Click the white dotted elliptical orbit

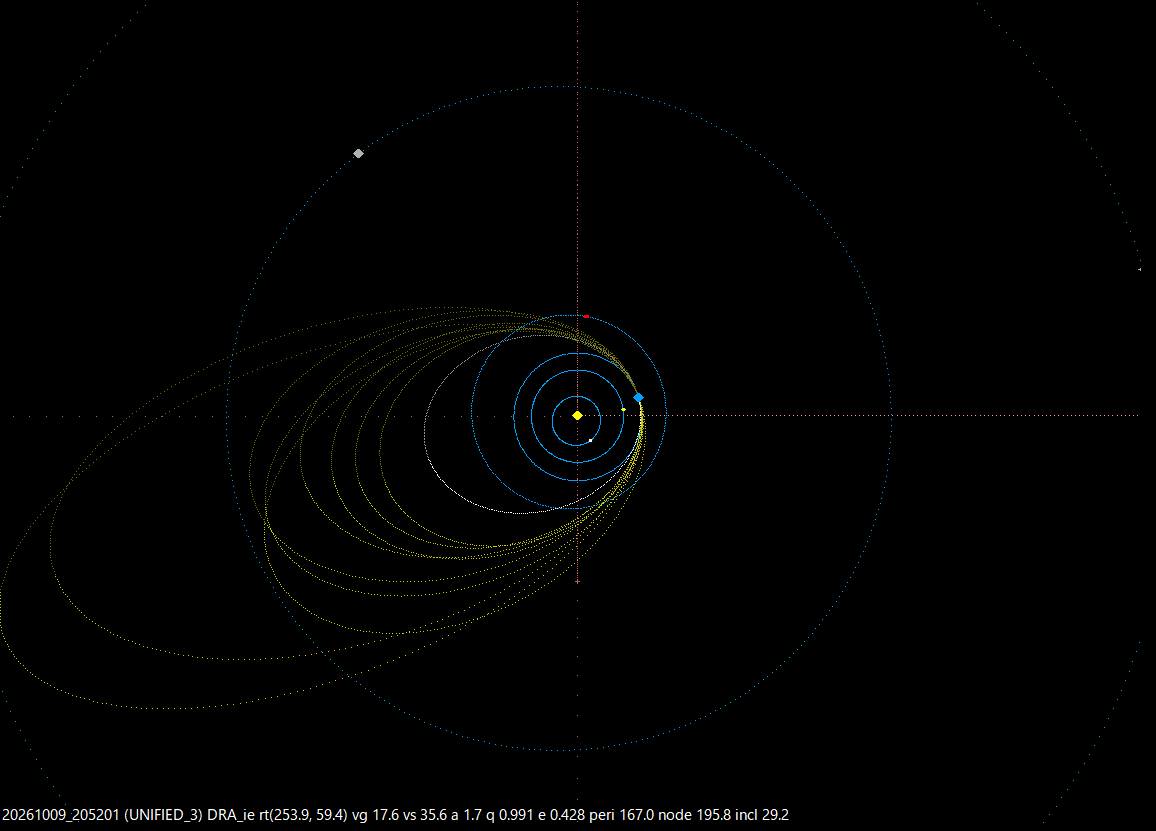pyautogui.click(x=425, y=435)
